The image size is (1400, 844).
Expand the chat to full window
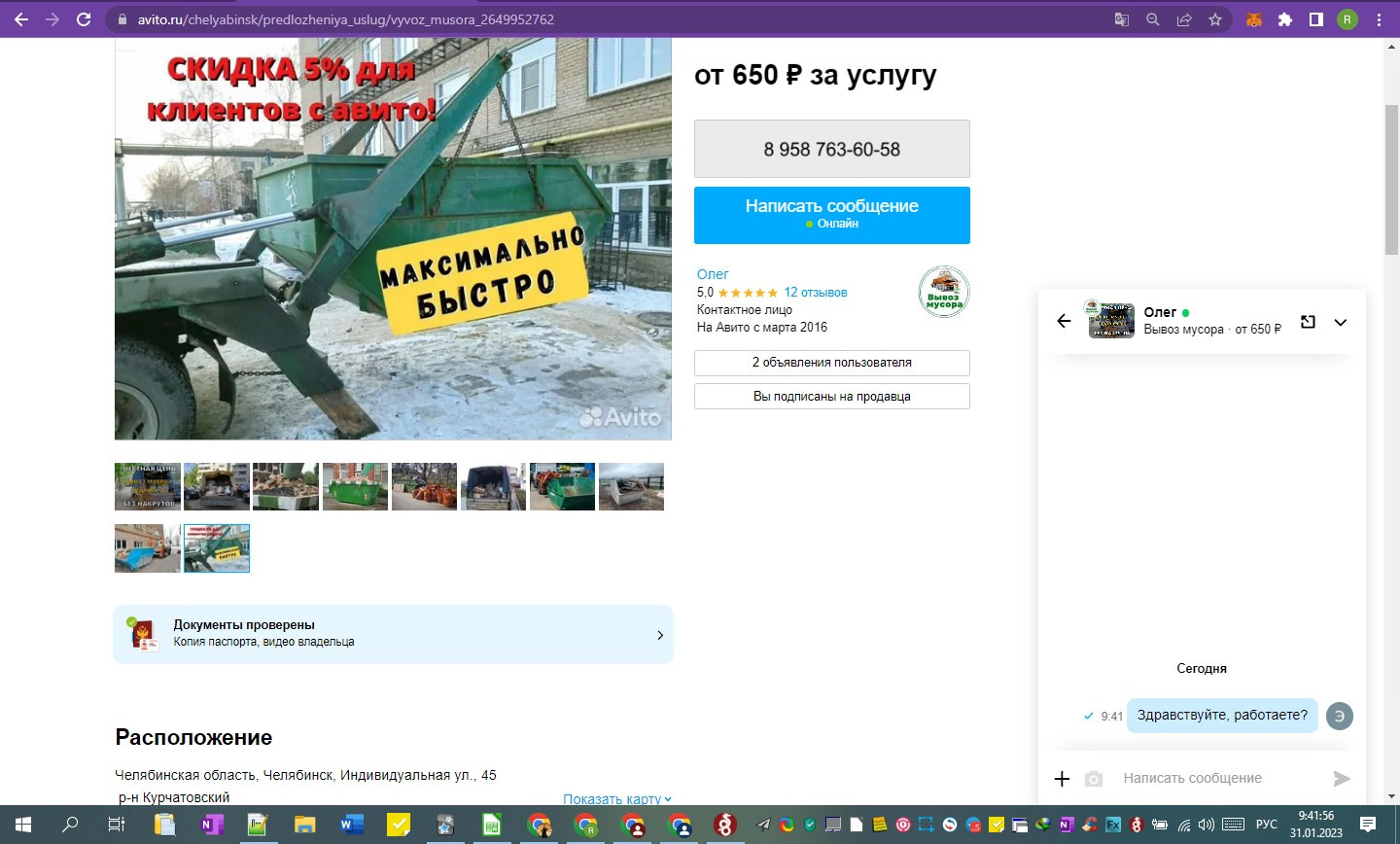tap(1308, 322)
